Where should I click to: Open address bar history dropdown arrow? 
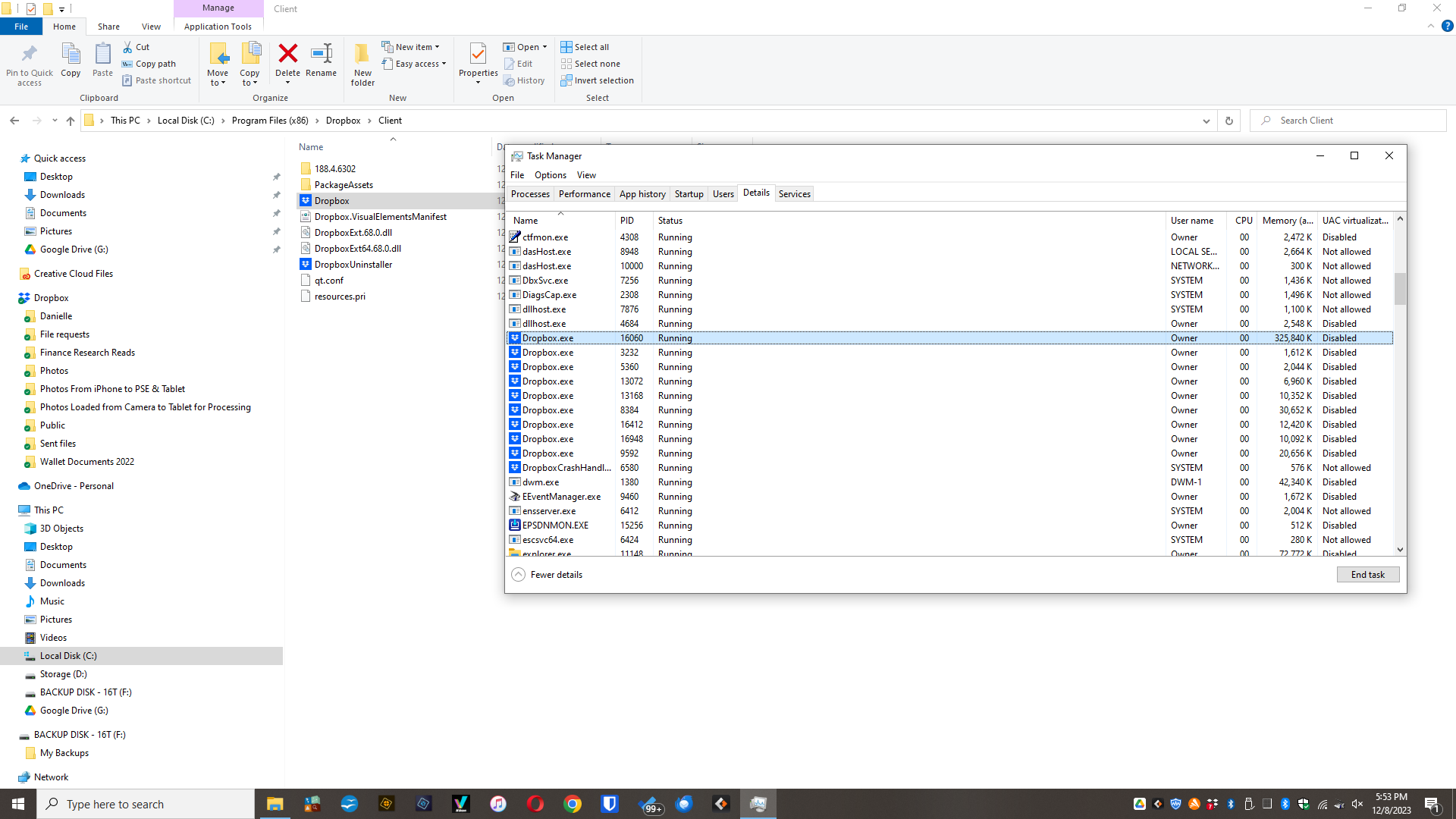[1207, 121]
